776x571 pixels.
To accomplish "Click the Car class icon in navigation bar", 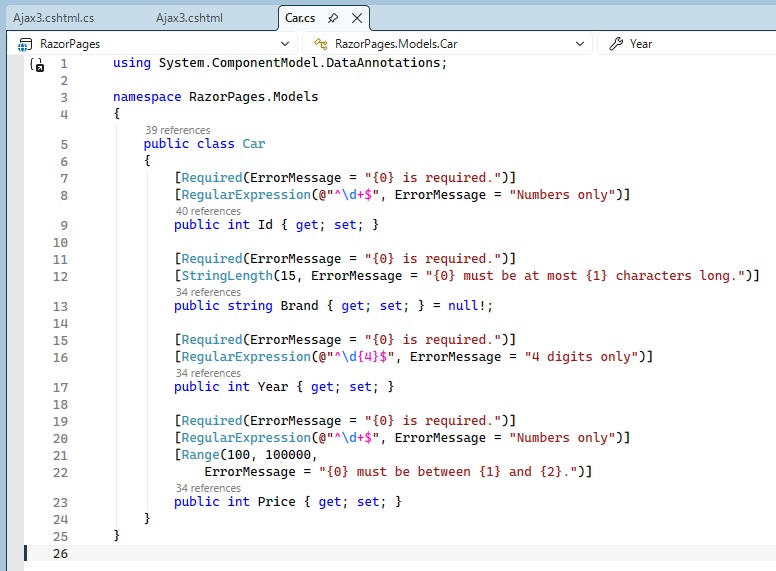I will pos(321,45).
